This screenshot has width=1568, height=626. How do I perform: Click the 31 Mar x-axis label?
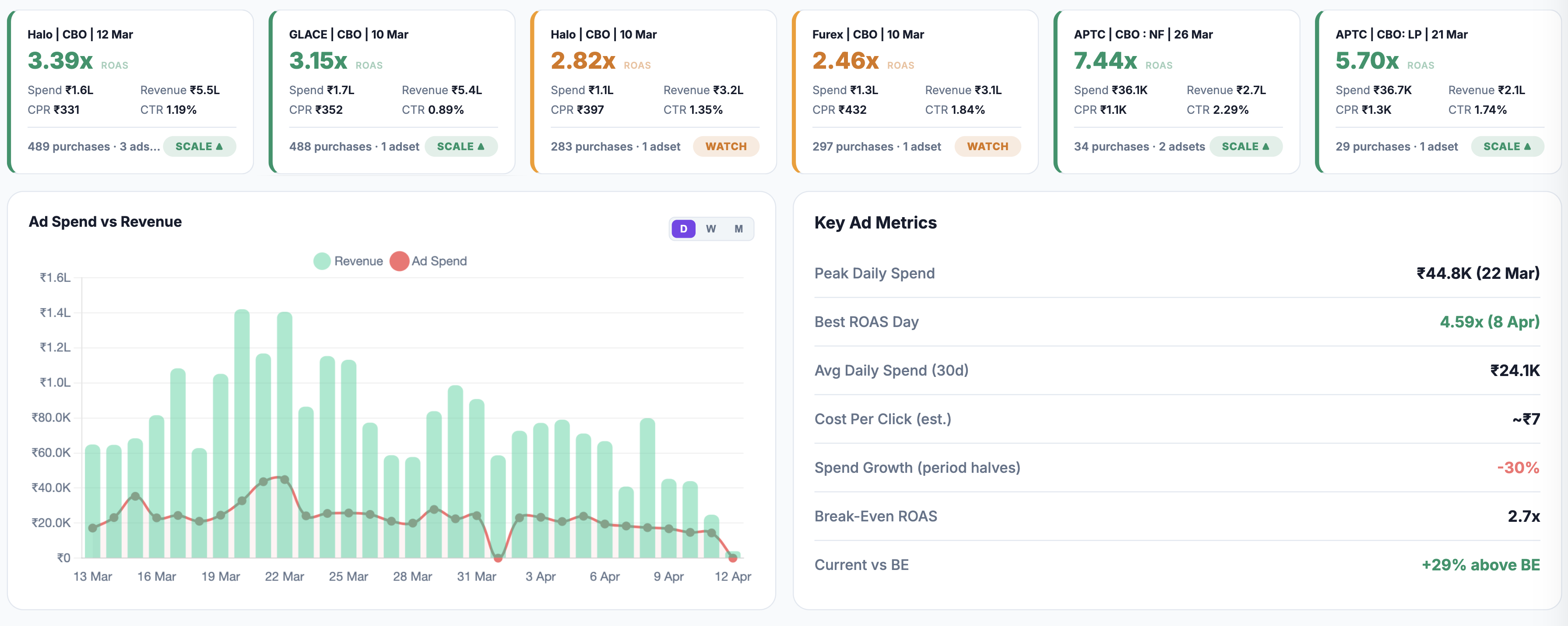pos(477,577)
